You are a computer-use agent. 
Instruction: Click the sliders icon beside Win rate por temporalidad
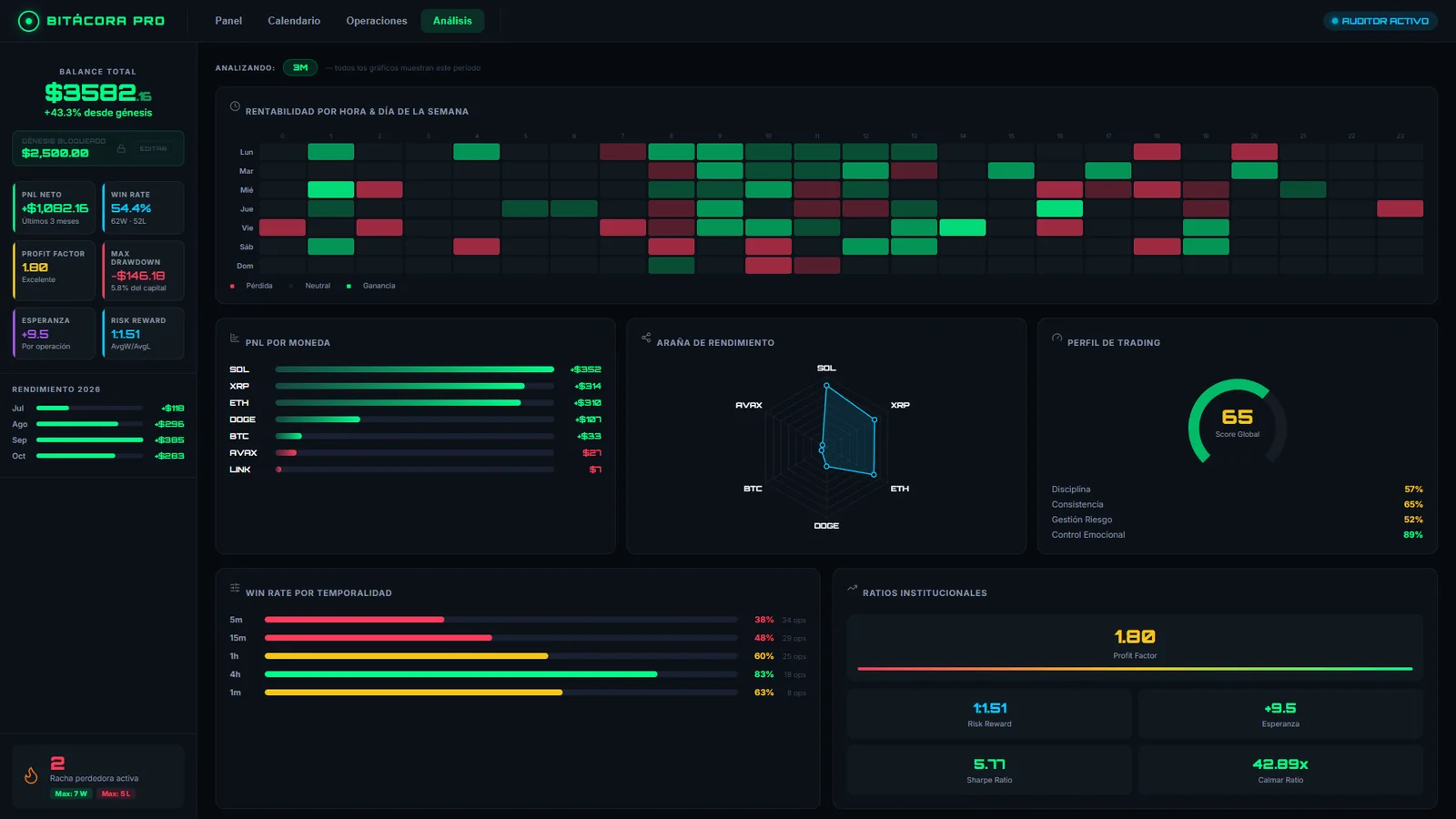pyautogui.click(x=235, y=588)
